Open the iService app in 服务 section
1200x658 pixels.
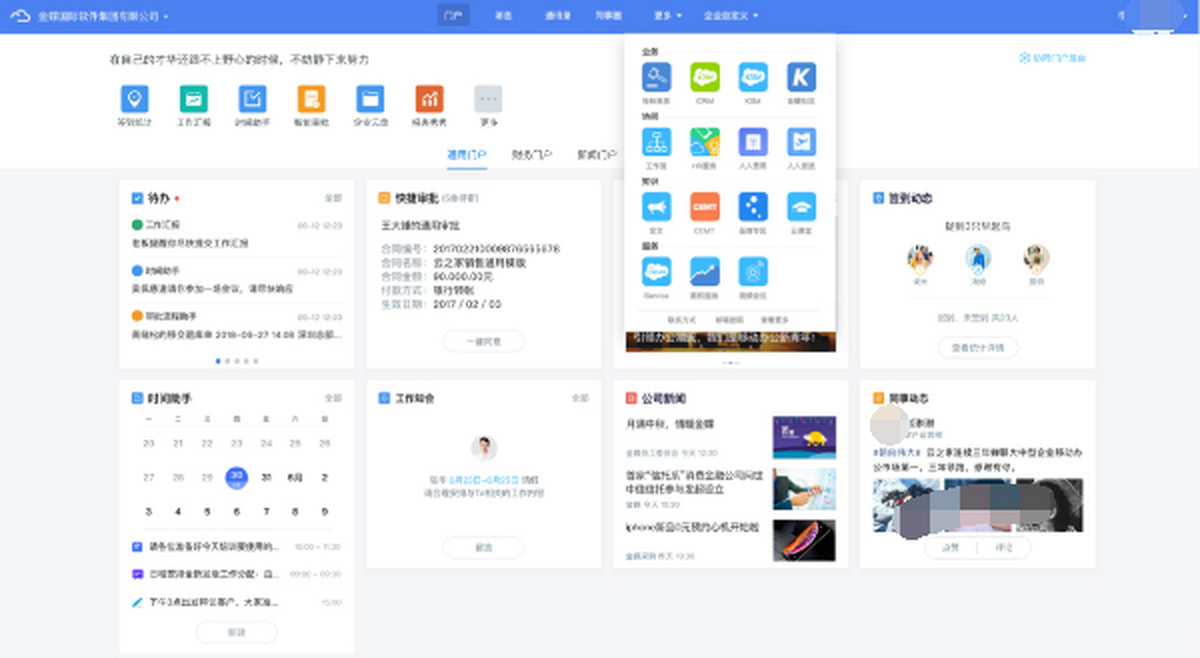pos(656,272)
